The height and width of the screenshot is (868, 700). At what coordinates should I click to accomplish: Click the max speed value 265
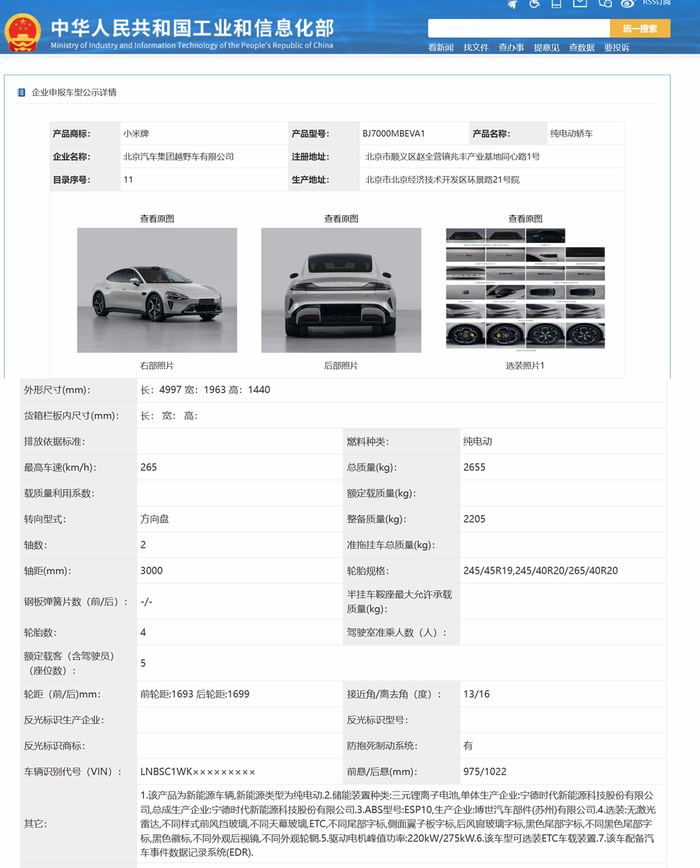148,467
